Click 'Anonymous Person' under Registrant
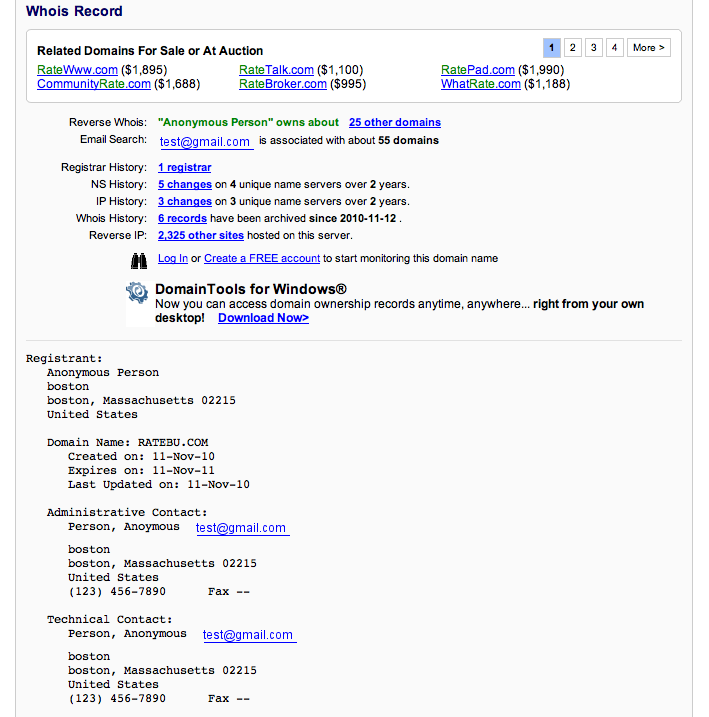709x717 pixels. coord(103,373)
